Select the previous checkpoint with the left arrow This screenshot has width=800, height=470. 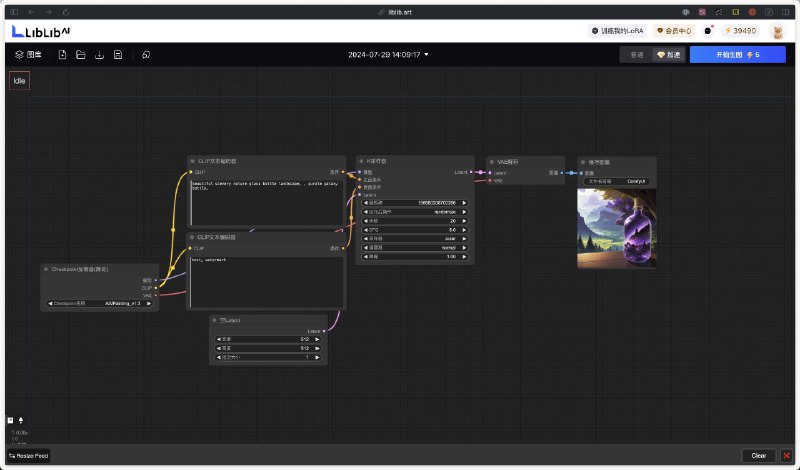[x=50, y=303]
